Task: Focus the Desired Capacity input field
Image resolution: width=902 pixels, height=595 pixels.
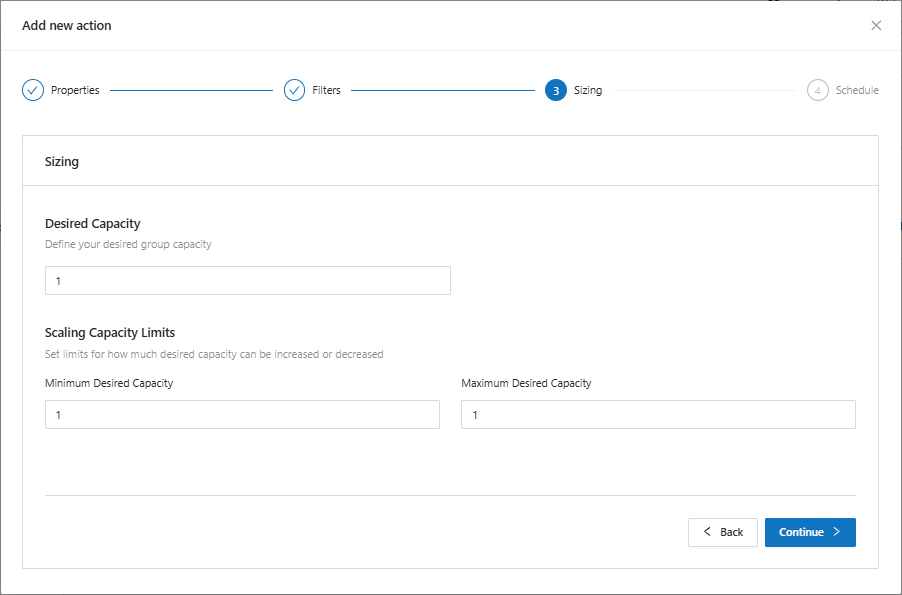Action: (247, 281)
